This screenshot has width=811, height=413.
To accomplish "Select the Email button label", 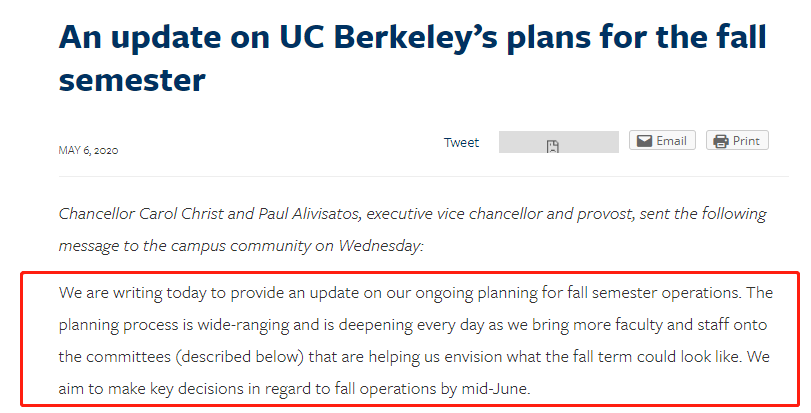I will [671, 141].
